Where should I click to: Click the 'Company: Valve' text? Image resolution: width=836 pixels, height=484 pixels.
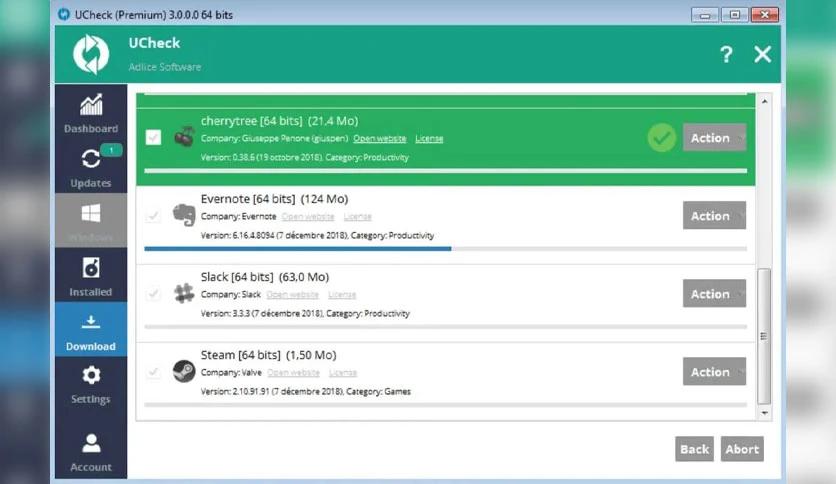point(231,373)
